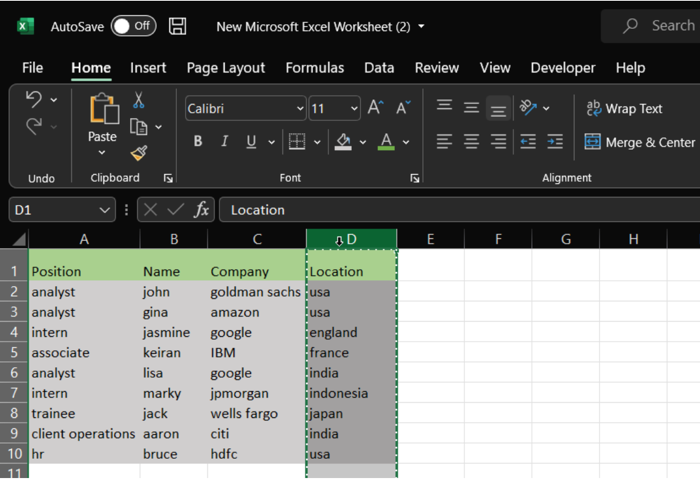
Task: Click the Wrap Text button
Action: tap(624, 108)
